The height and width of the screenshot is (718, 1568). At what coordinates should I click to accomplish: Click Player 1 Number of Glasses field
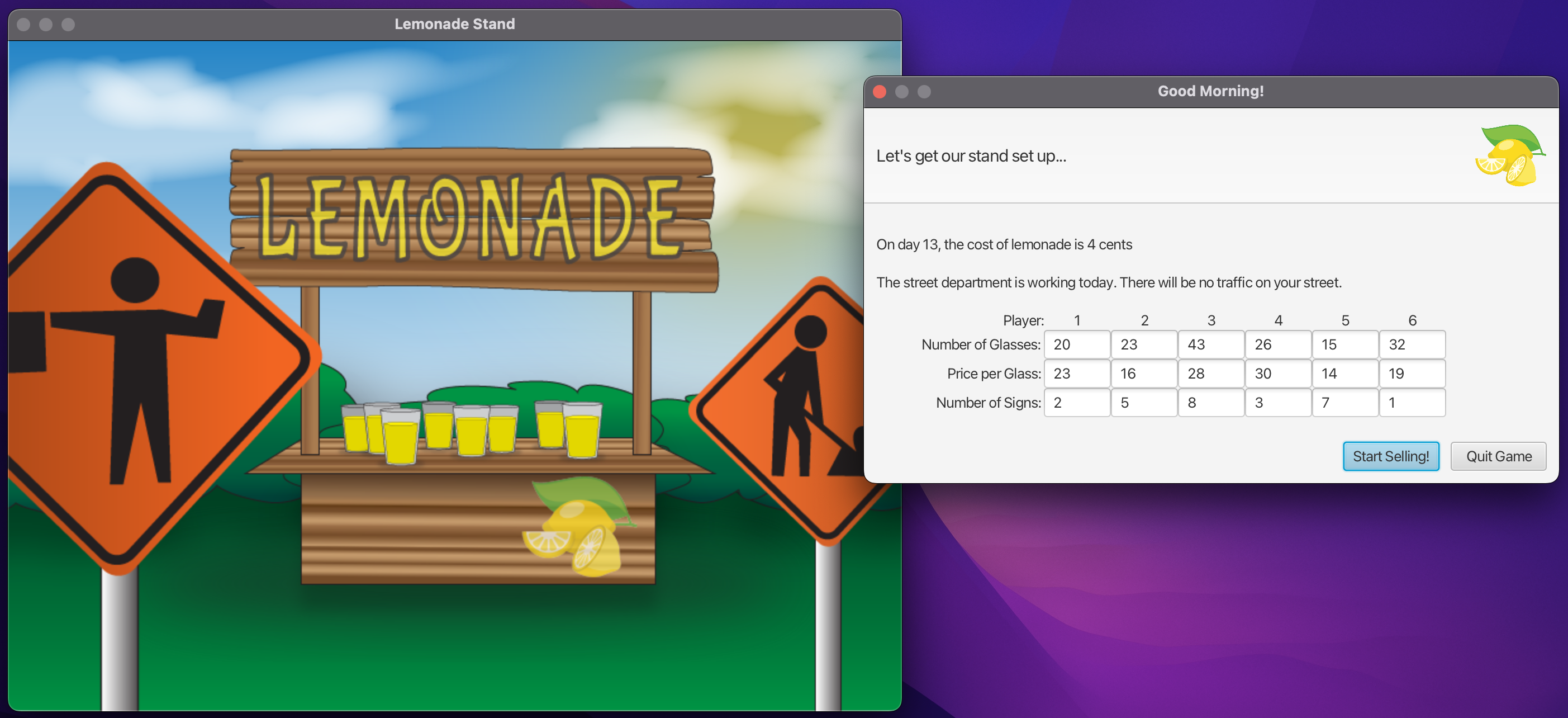(1076, 344)
